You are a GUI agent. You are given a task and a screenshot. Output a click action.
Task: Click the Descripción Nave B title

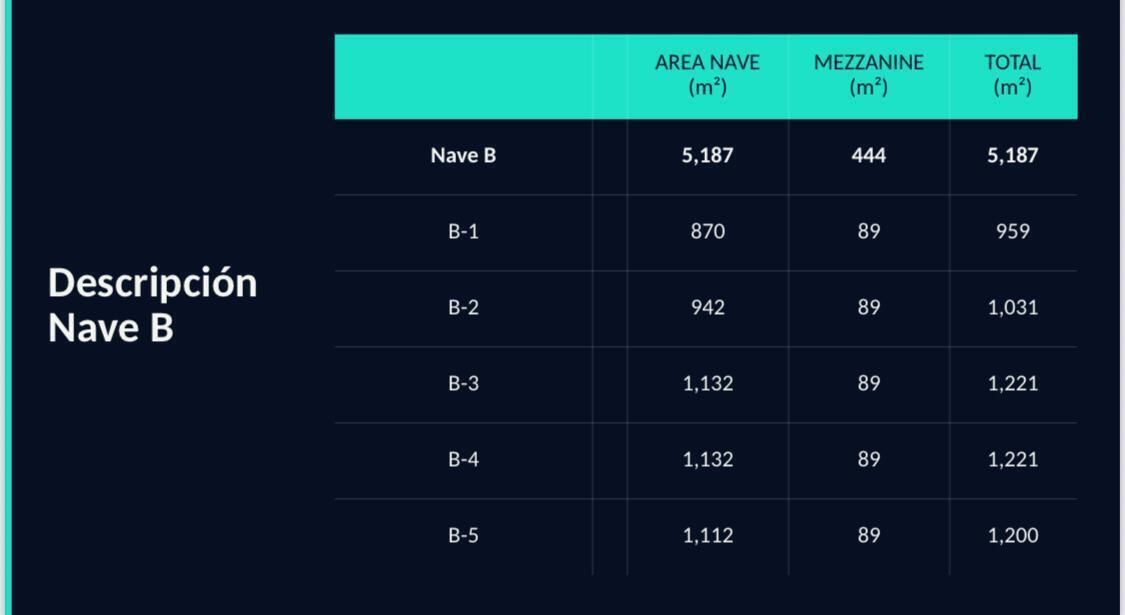click(152, 305)
